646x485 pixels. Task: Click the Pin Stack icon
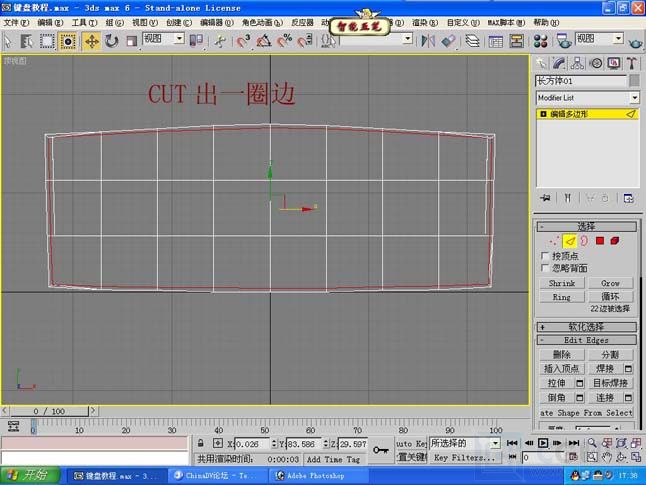coord(545,198)
